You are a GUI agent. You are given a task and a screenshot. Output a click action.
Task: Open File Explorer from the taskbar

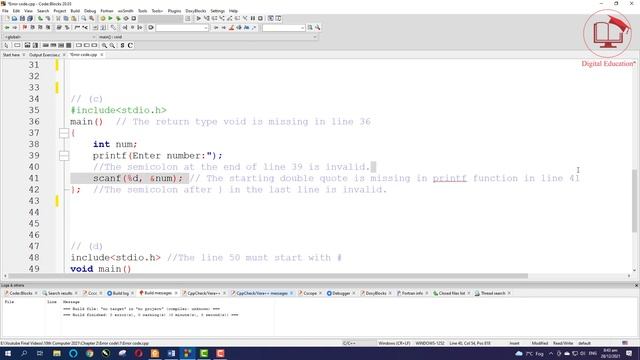click(57, 353)
